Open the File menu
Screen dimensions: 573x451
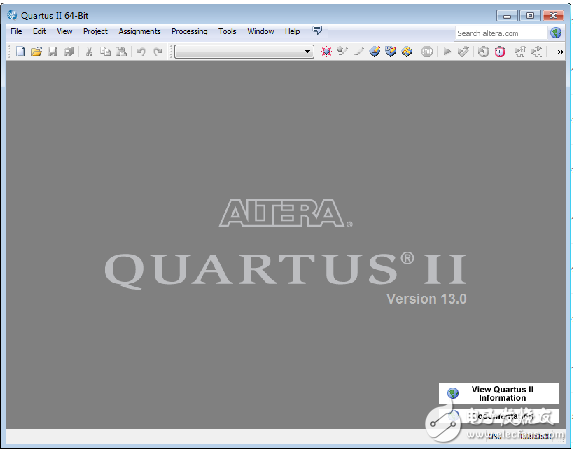click(16, 31)
